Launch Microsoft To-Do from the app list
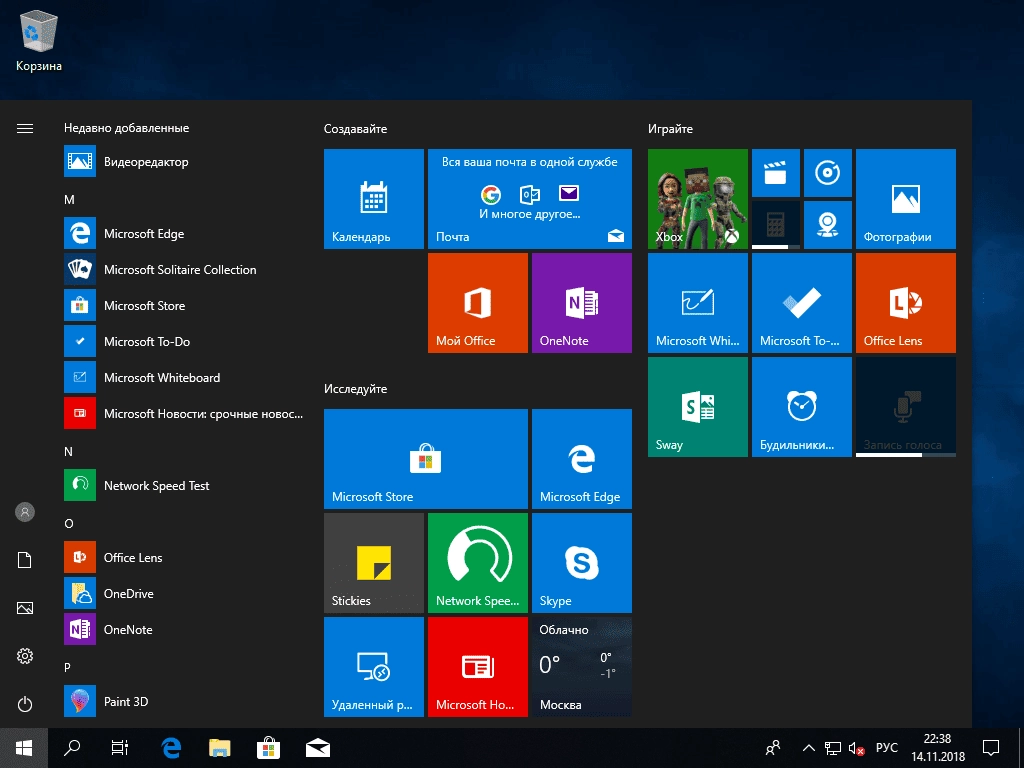1024x768 pixels. click(184, 342)
